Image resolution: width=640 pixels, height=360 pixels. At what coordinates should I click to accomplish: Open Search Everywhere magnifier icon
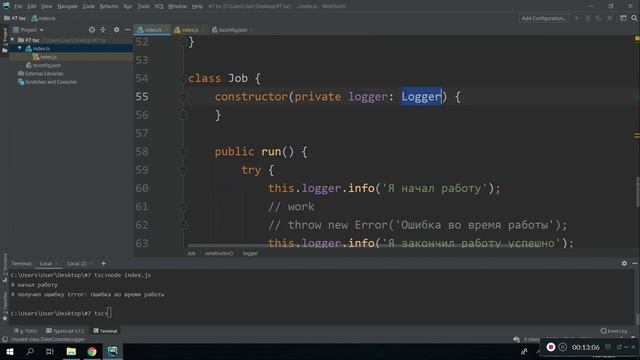click(x=634, y=18)
